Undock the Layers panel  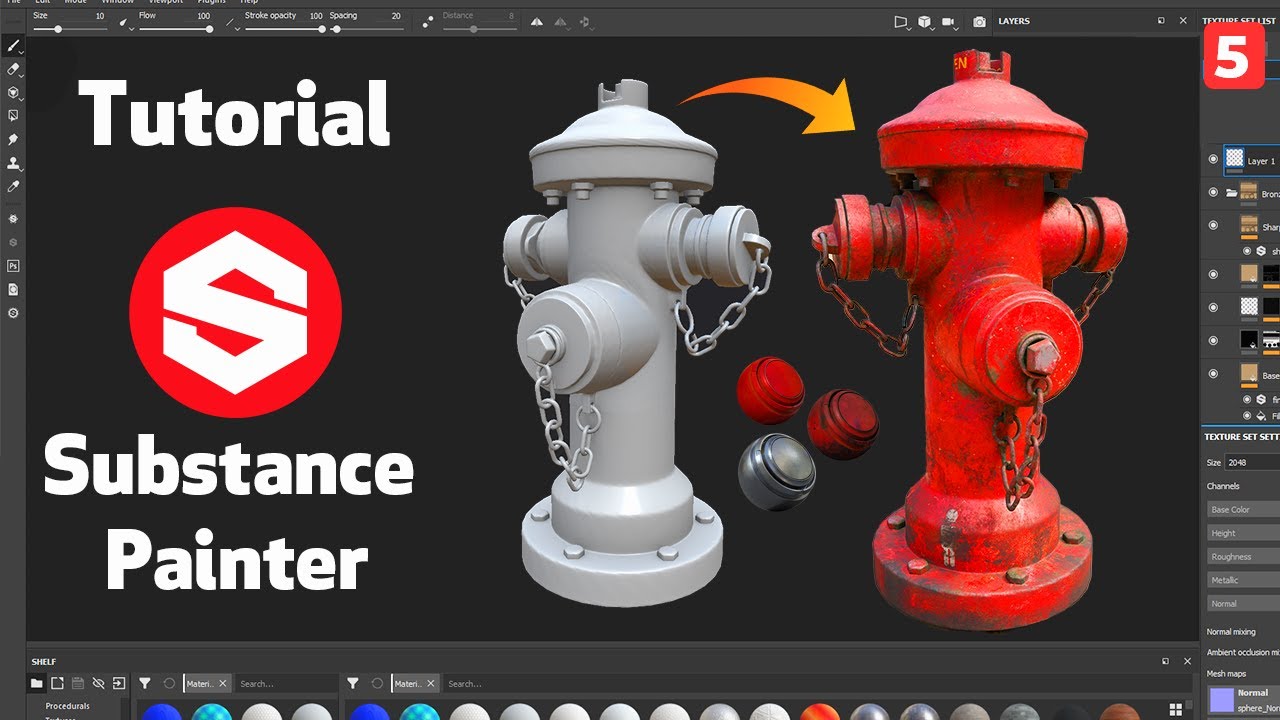[x=1161, y=20]
